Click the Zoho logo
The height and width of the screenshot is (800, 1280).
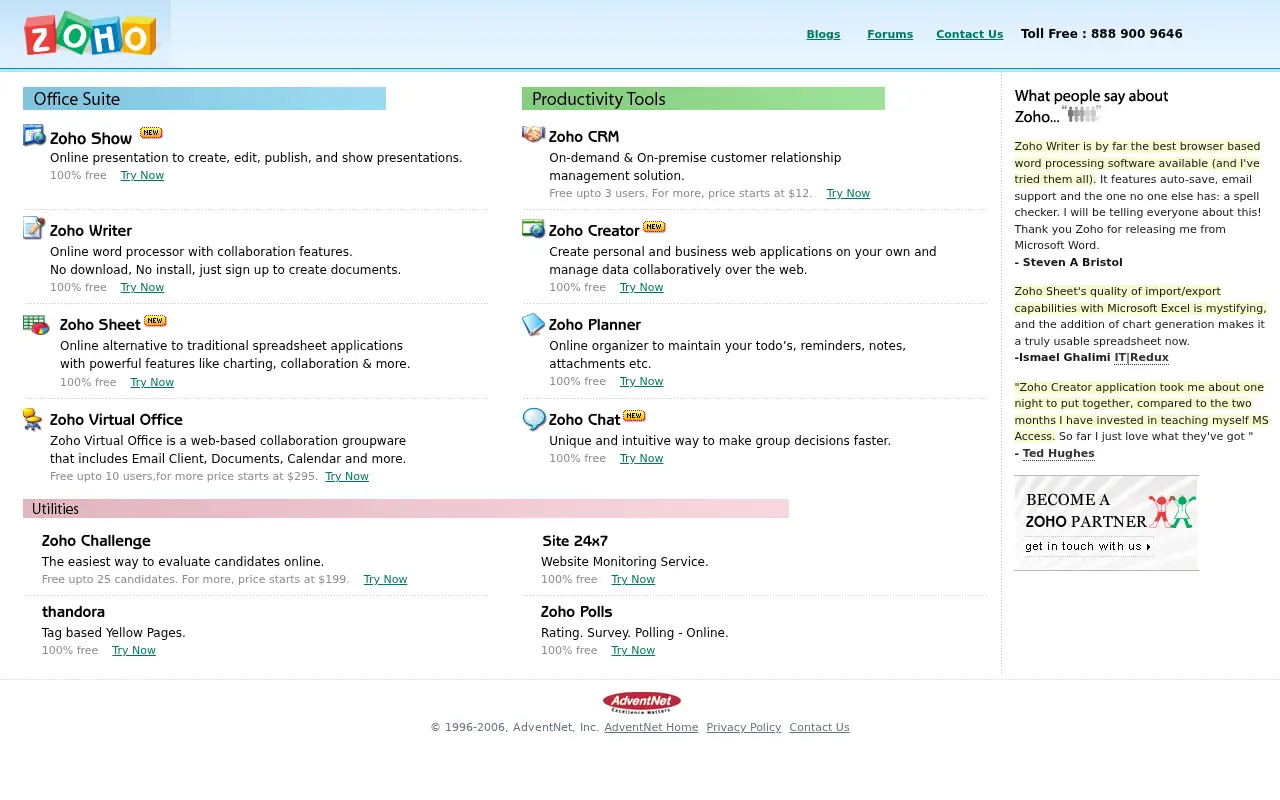(x=90, y=34)
